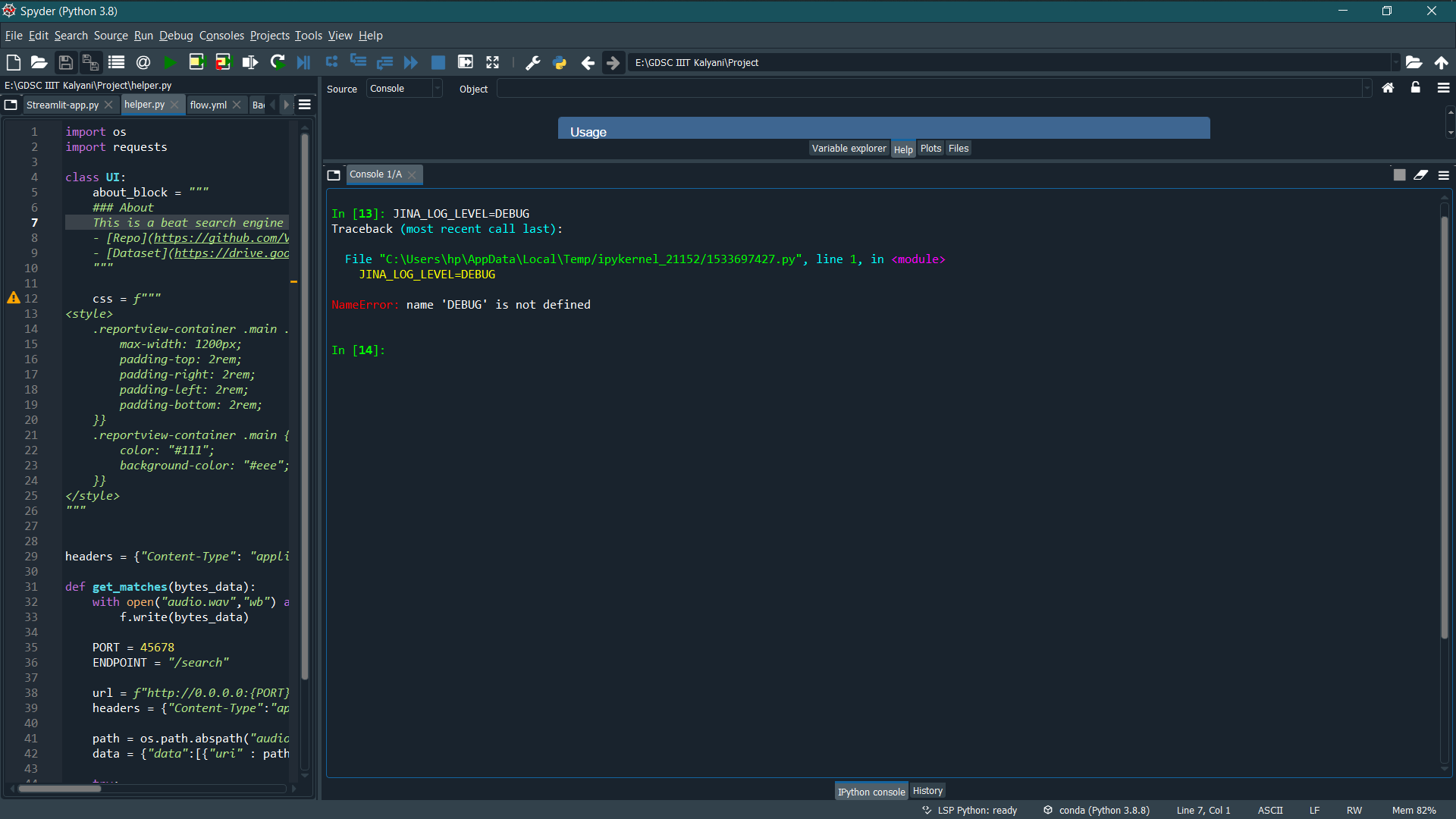
Task: Navigate back with the left arrow icon
Action: point(588,62)
